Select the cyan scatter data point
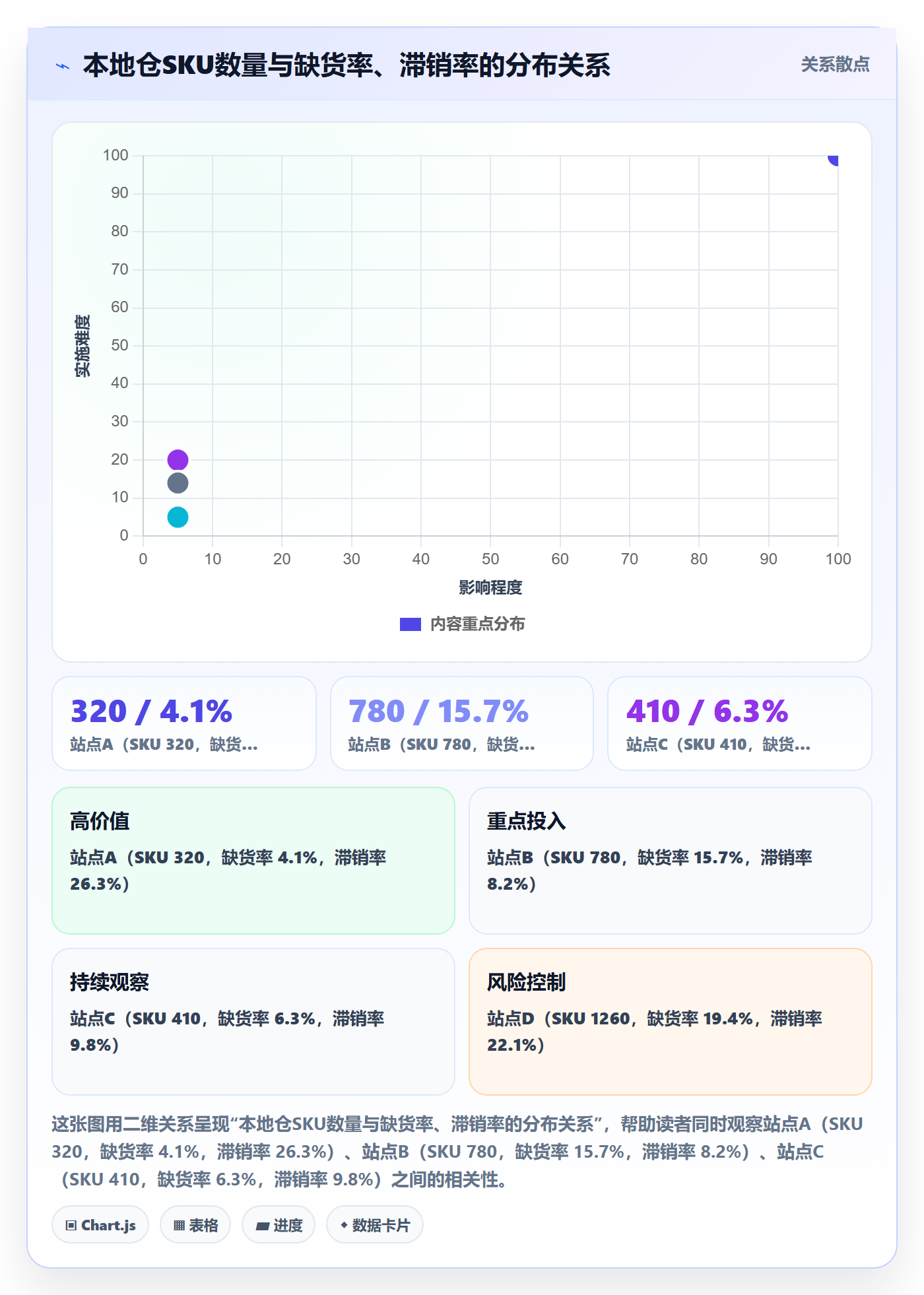 click(x=178, y=517)
